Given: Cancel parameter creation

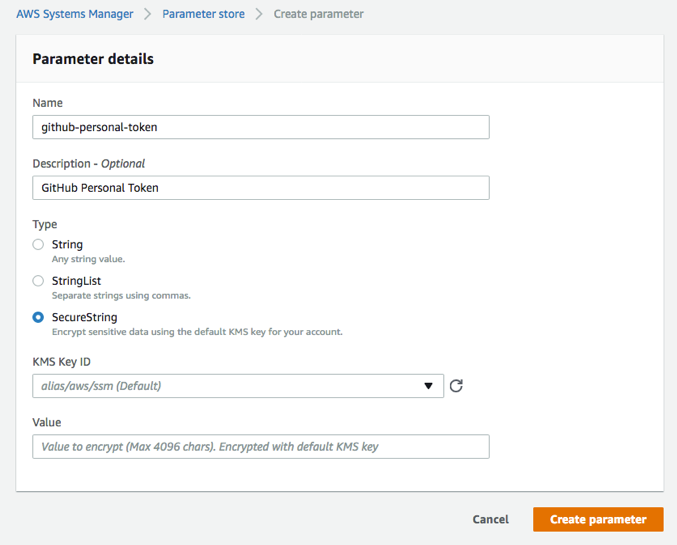Looking at the screenshot, I should 490,519.
